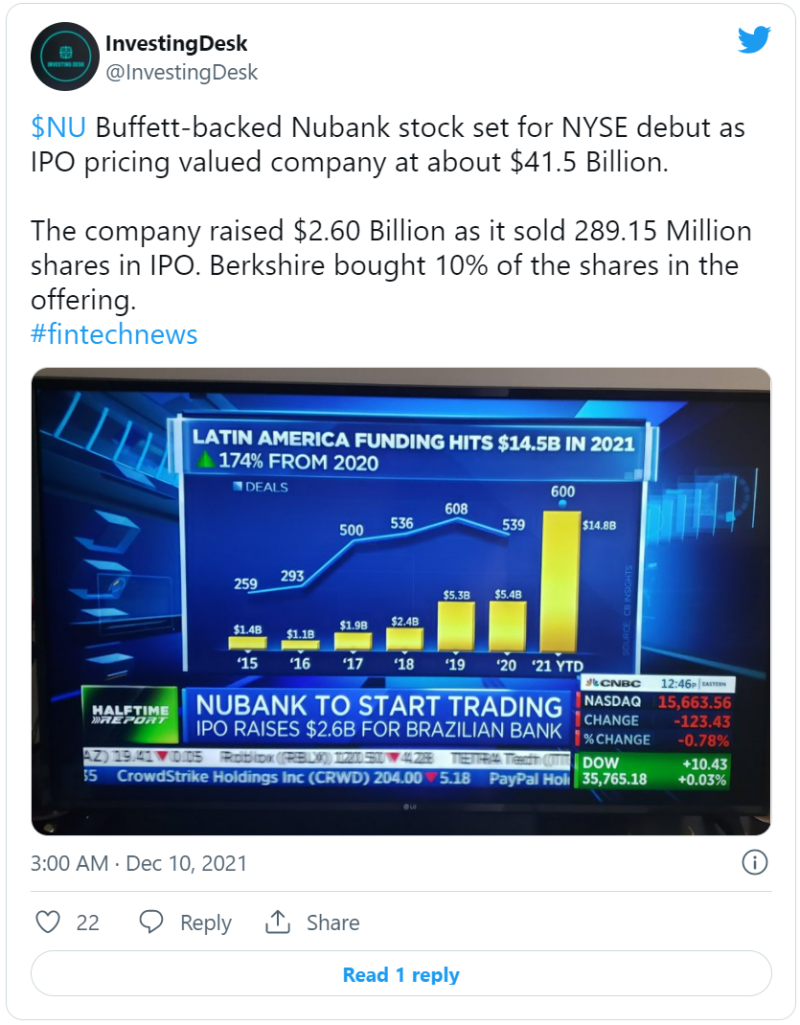
Task: Click the Reply text label
Action: click(206, 923)
